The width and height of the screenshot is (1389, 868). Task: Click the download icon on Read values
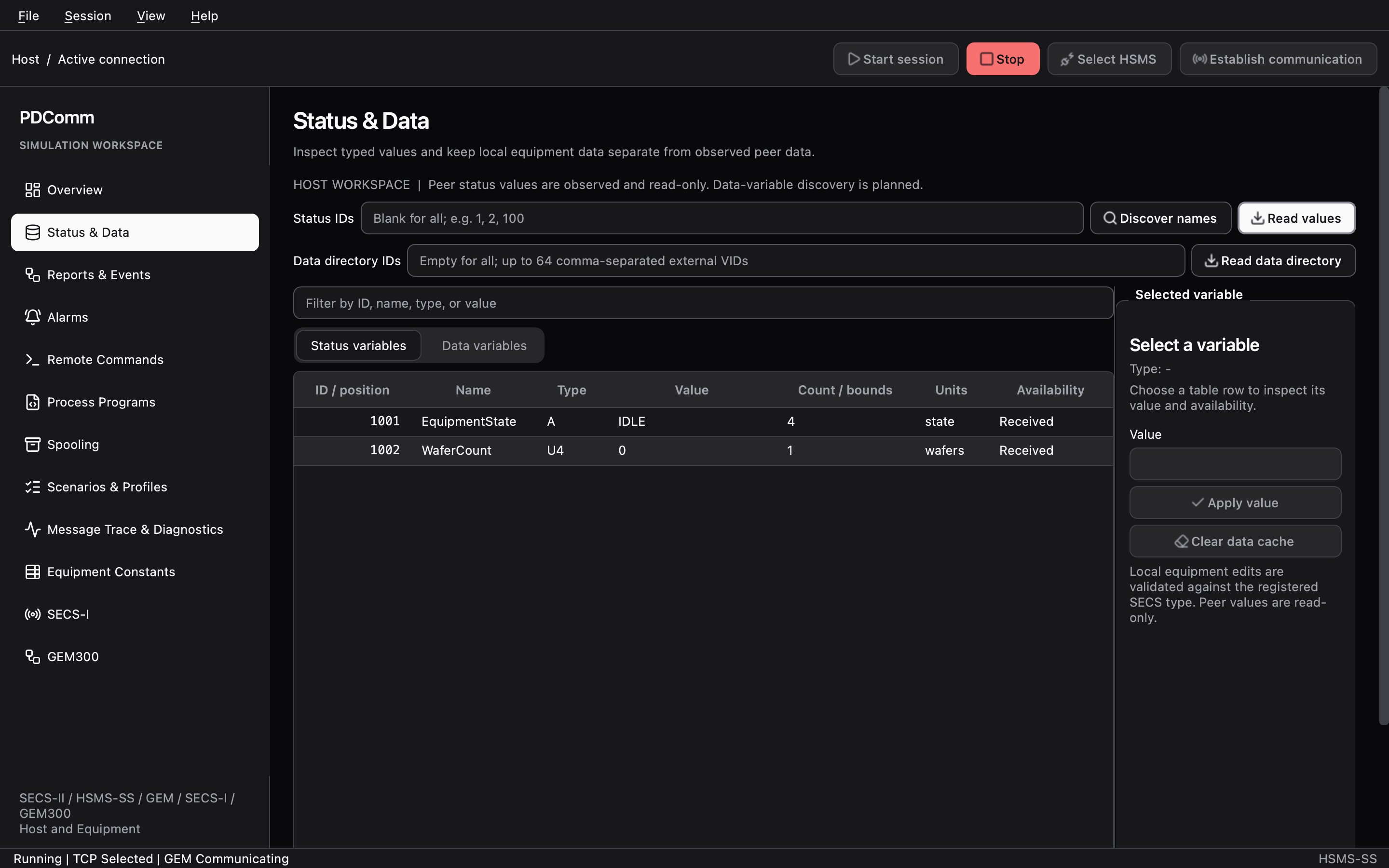(1257, 218)
